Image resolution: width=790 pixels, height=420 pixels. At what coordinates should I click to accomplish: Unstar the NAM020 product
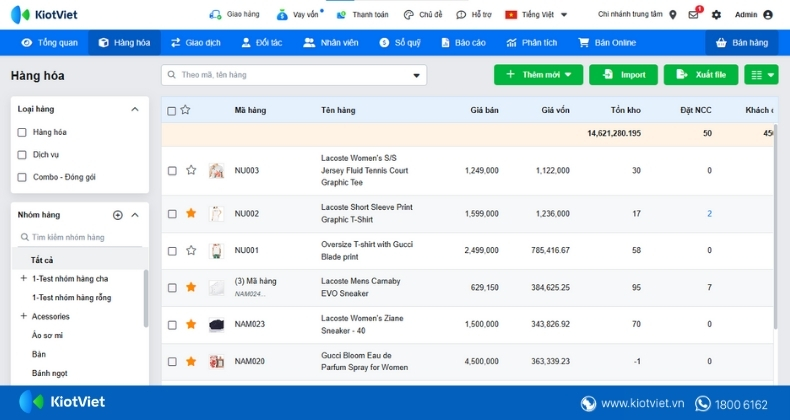coord(191,361)
